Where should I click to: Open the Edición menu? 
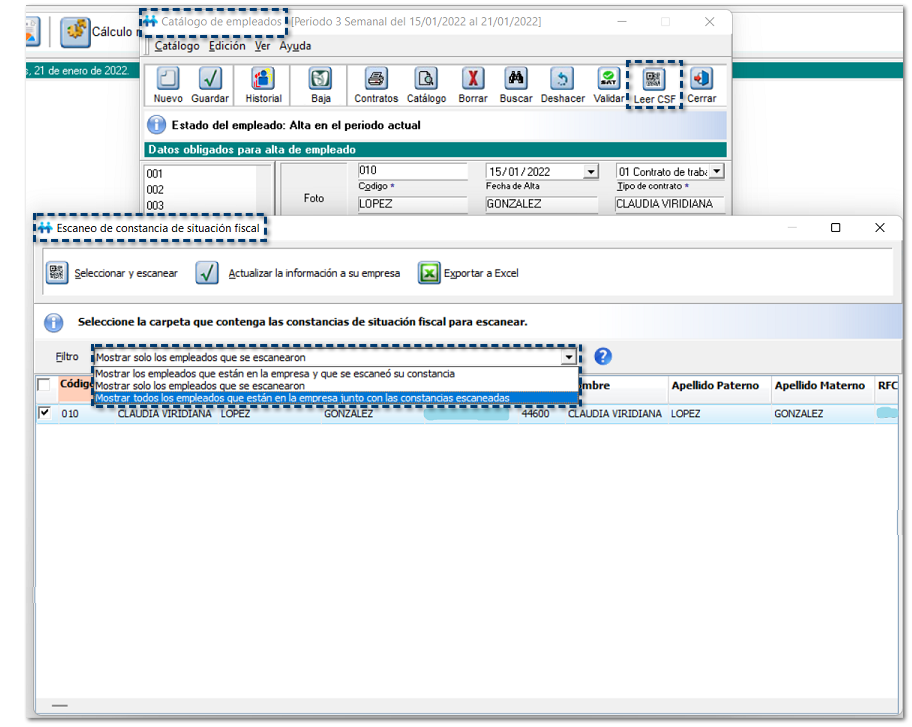tap(227, 46)
